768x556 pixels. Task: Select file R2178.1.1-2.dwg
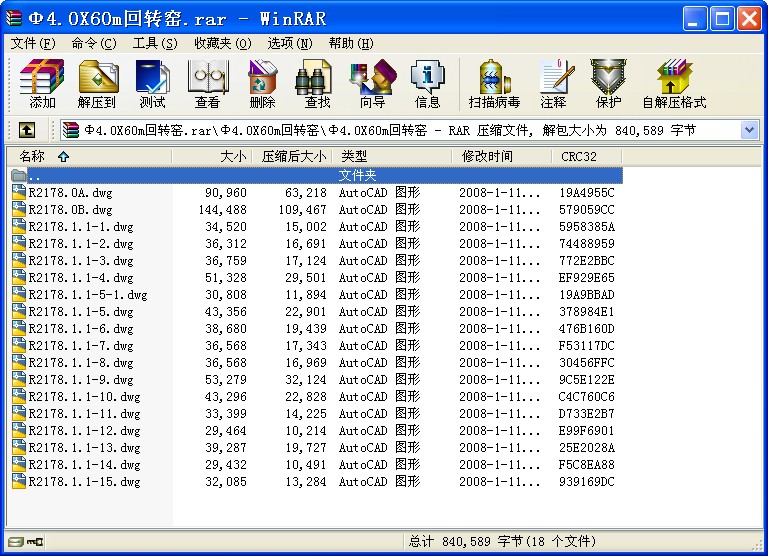81,243
